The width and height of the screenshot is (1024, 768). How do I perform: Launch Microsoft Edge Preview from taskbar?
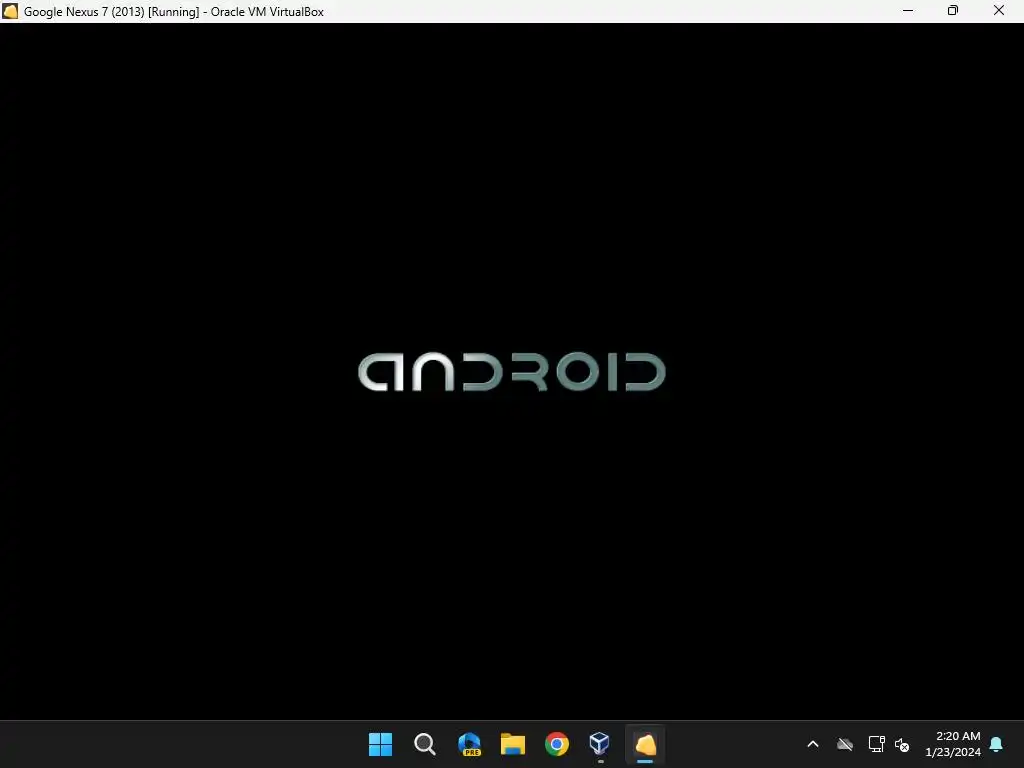(x=469, y=744)
